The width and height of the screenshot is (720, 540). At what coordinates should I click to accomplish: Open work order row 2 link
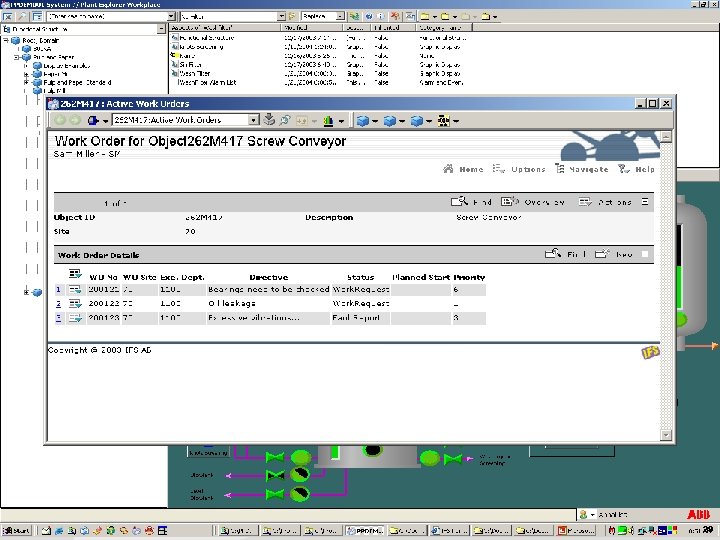click(x=58, y=303)
